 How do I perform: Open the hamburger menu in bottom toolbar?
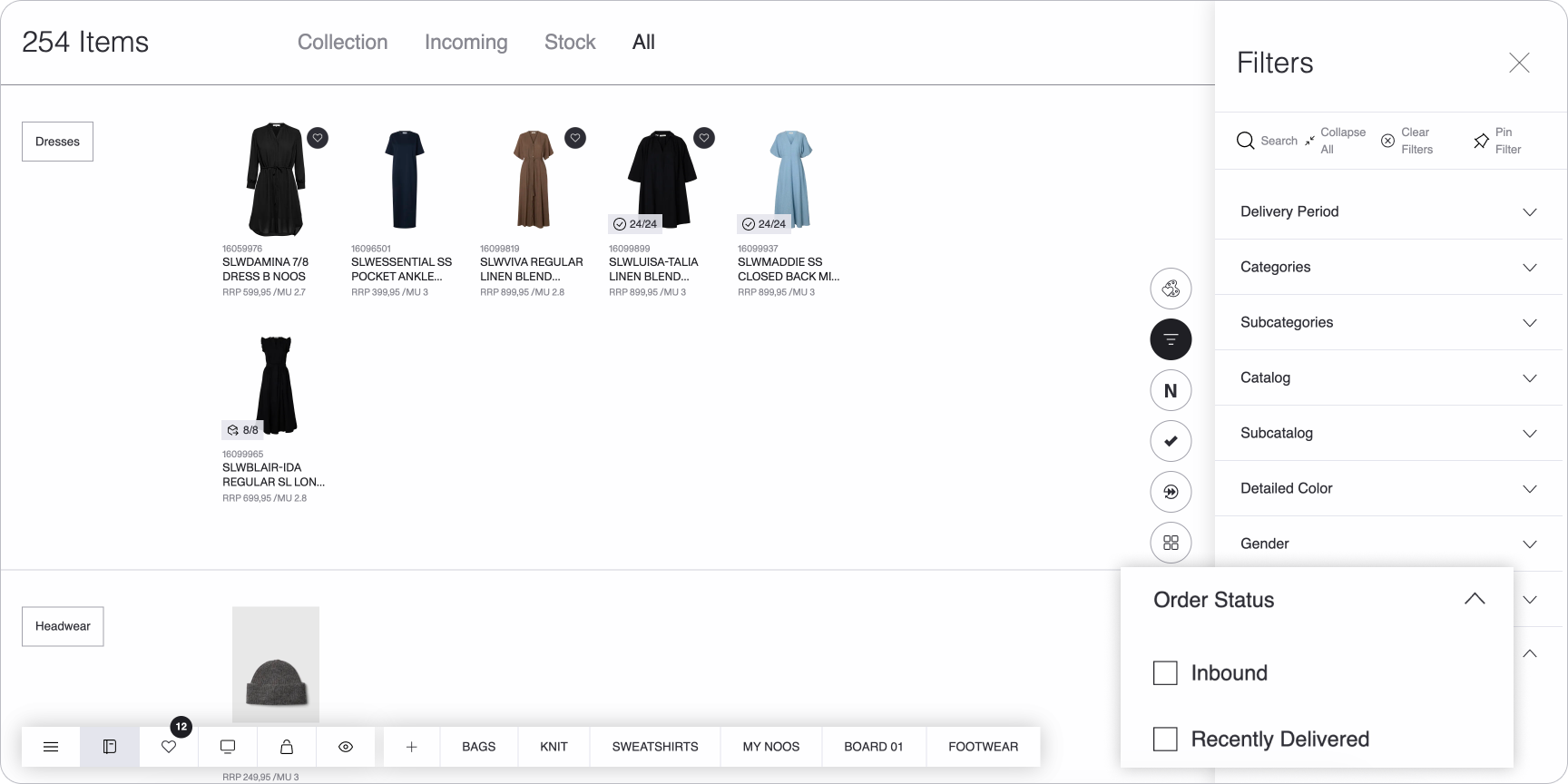(x=51, y=747)
